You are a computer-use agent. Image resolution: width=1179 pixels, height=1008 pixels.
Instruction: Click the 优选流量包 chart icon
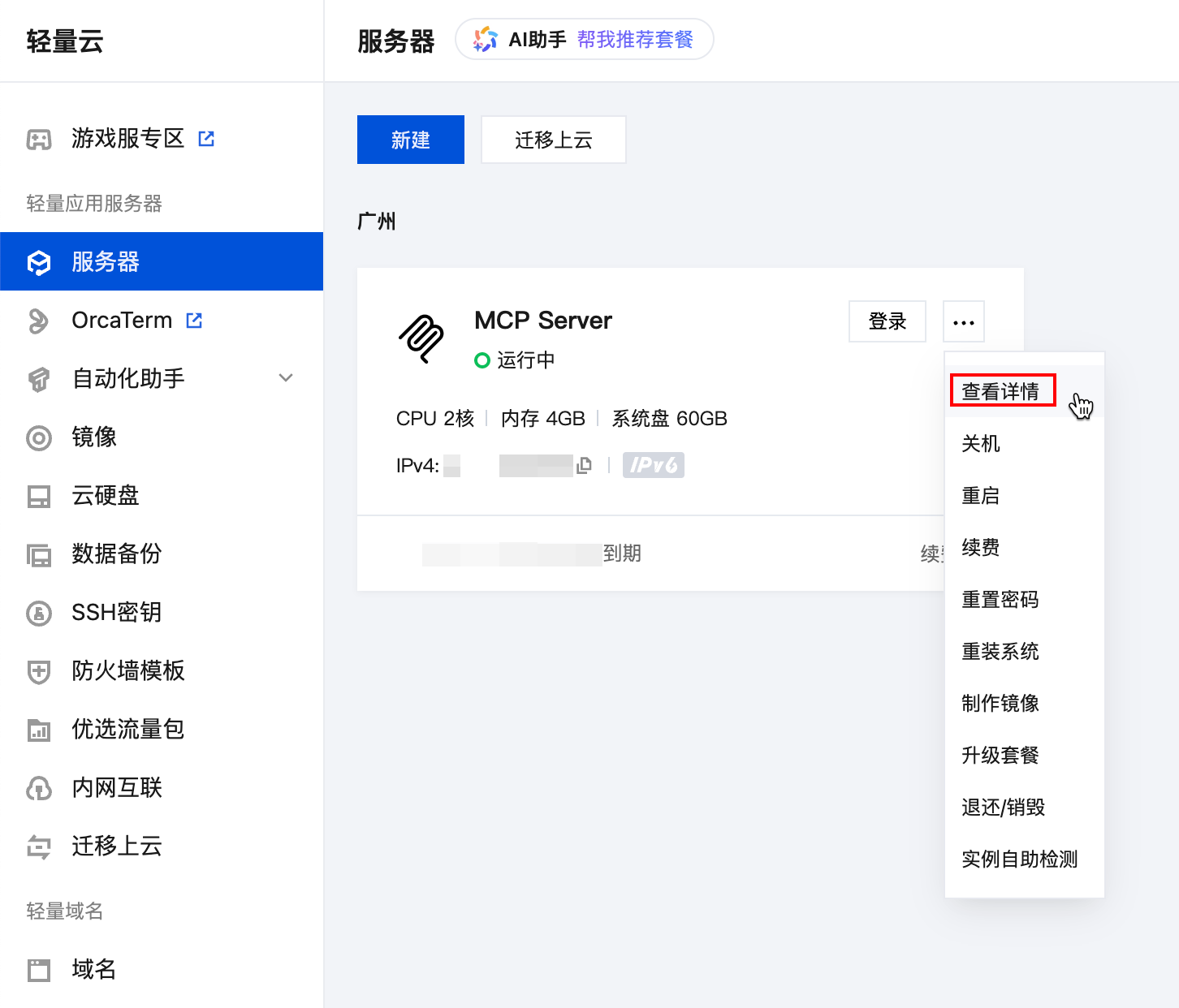tap(39, 730)
